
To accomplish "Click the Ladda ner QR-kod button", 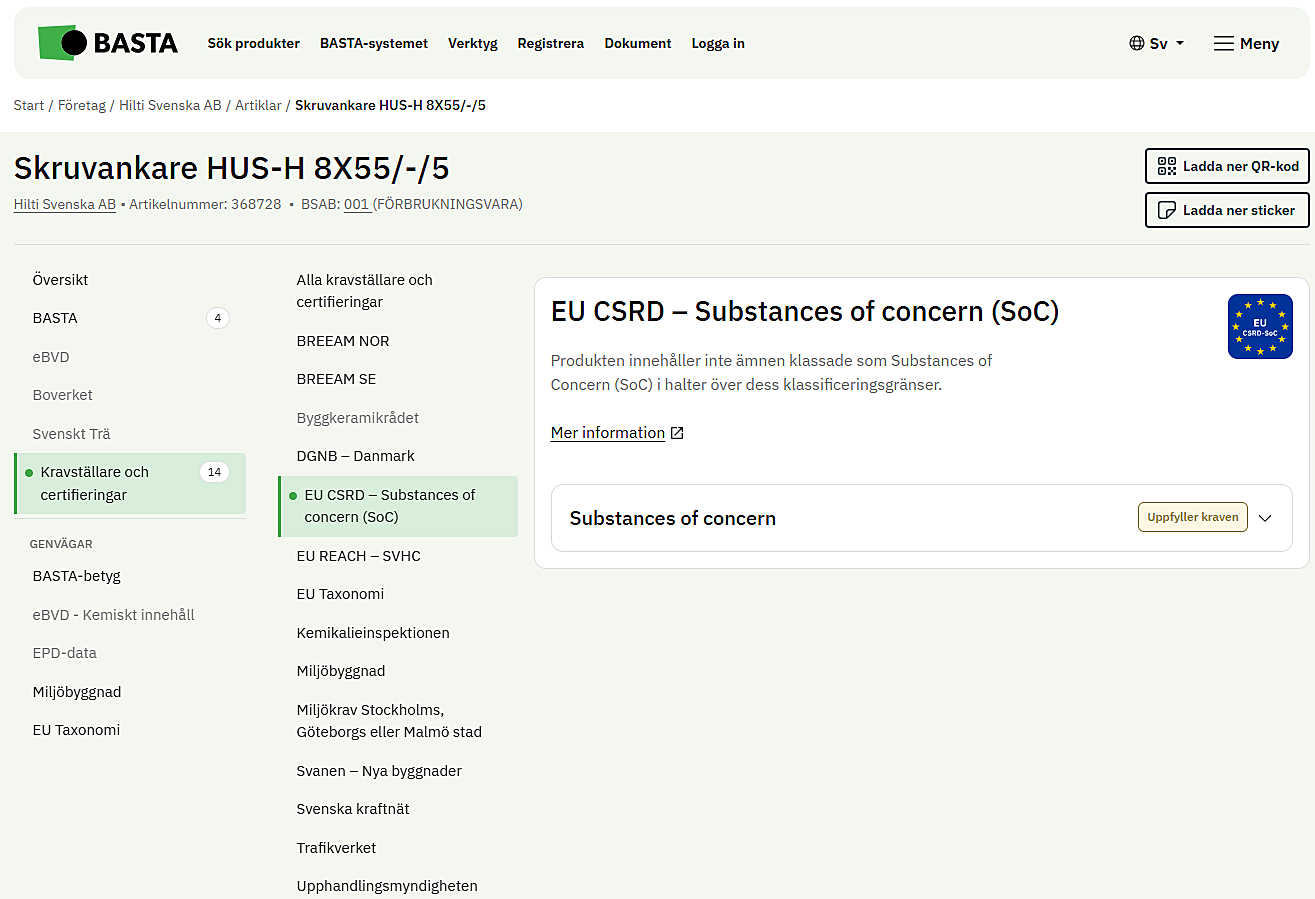I will pos(1227,166).
